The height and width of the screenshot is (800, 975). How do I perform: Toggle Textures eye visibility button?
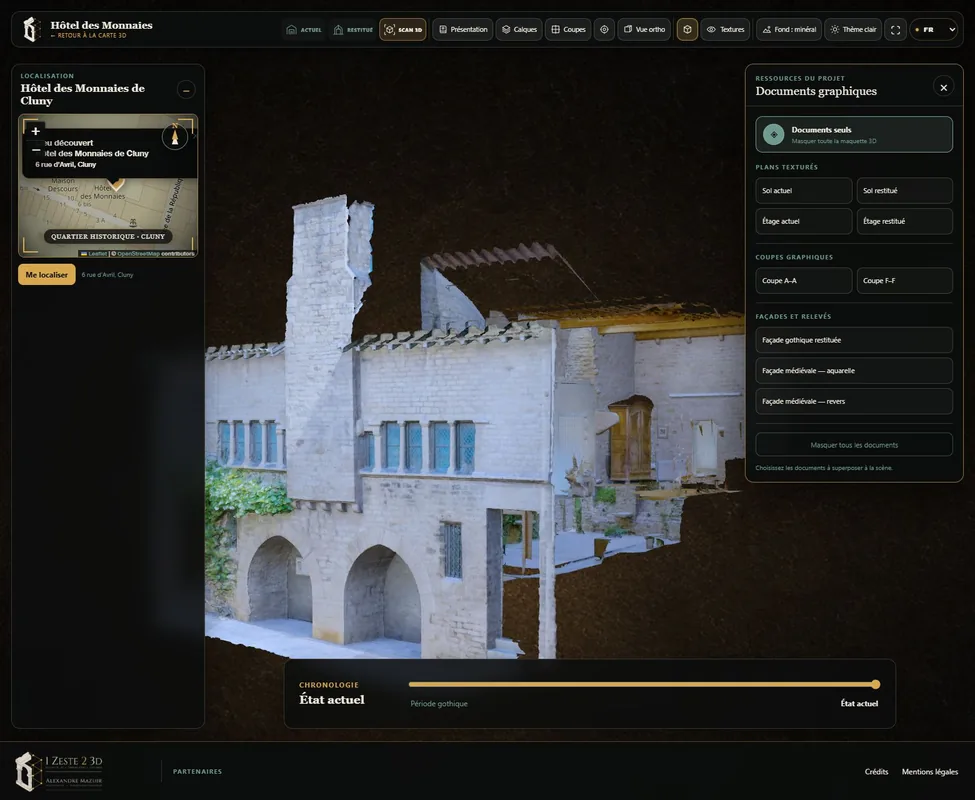[x=725, y=29]
